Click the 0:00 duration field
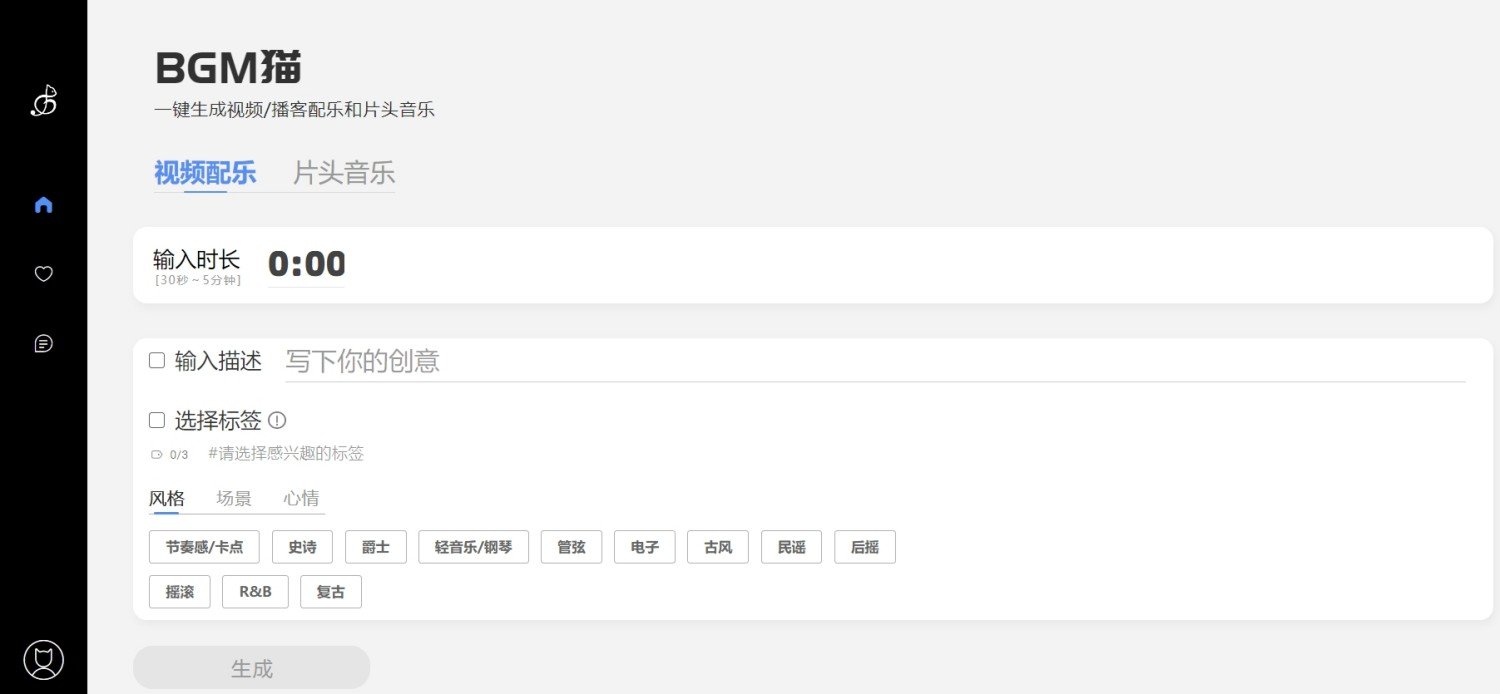Image resolution: width=1500 pixels, height=694 pixels. pos(306,263)
